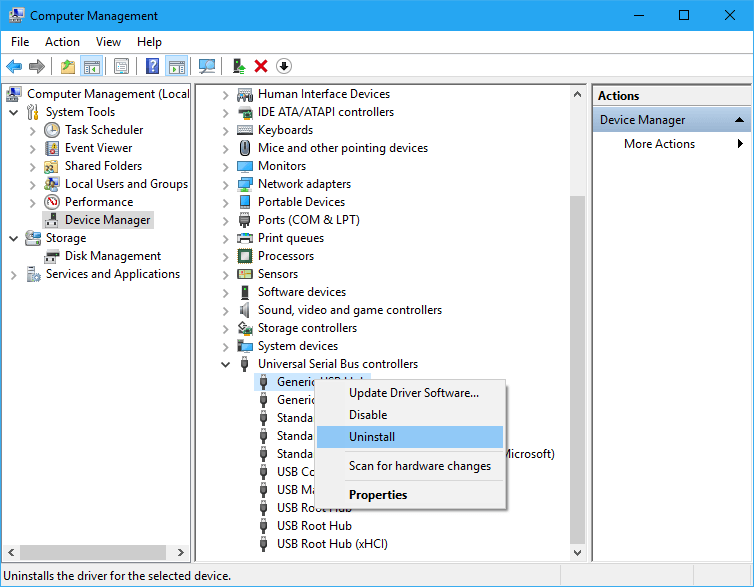Select the Software devices category label
The width and height of the screenshot is (754, 587).
[x=302, y=292]
